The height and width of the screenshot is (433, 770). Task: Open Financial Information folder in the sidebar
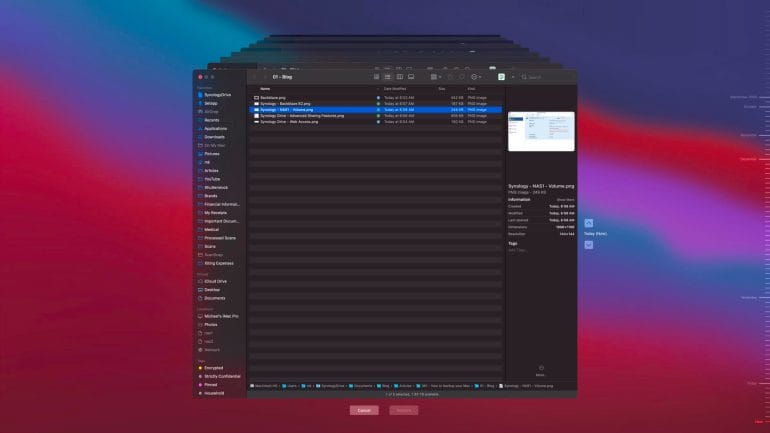pos(221,204)
